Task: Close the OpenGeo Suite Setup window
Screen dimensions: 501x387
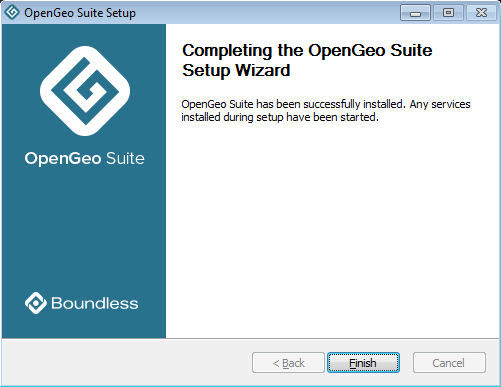Action: [x=481, y=13]
